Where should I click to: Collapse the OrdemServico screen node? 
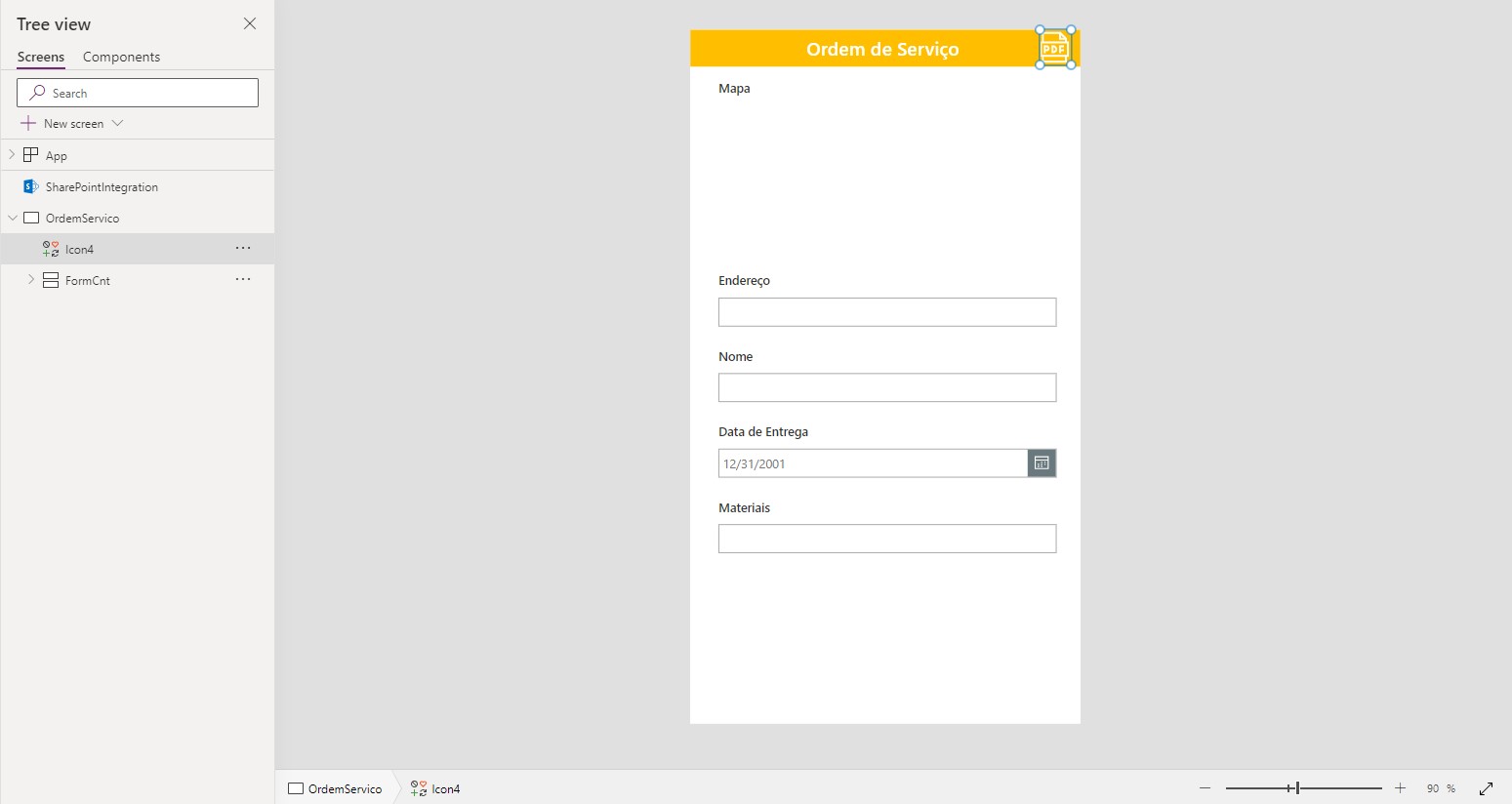11,218
